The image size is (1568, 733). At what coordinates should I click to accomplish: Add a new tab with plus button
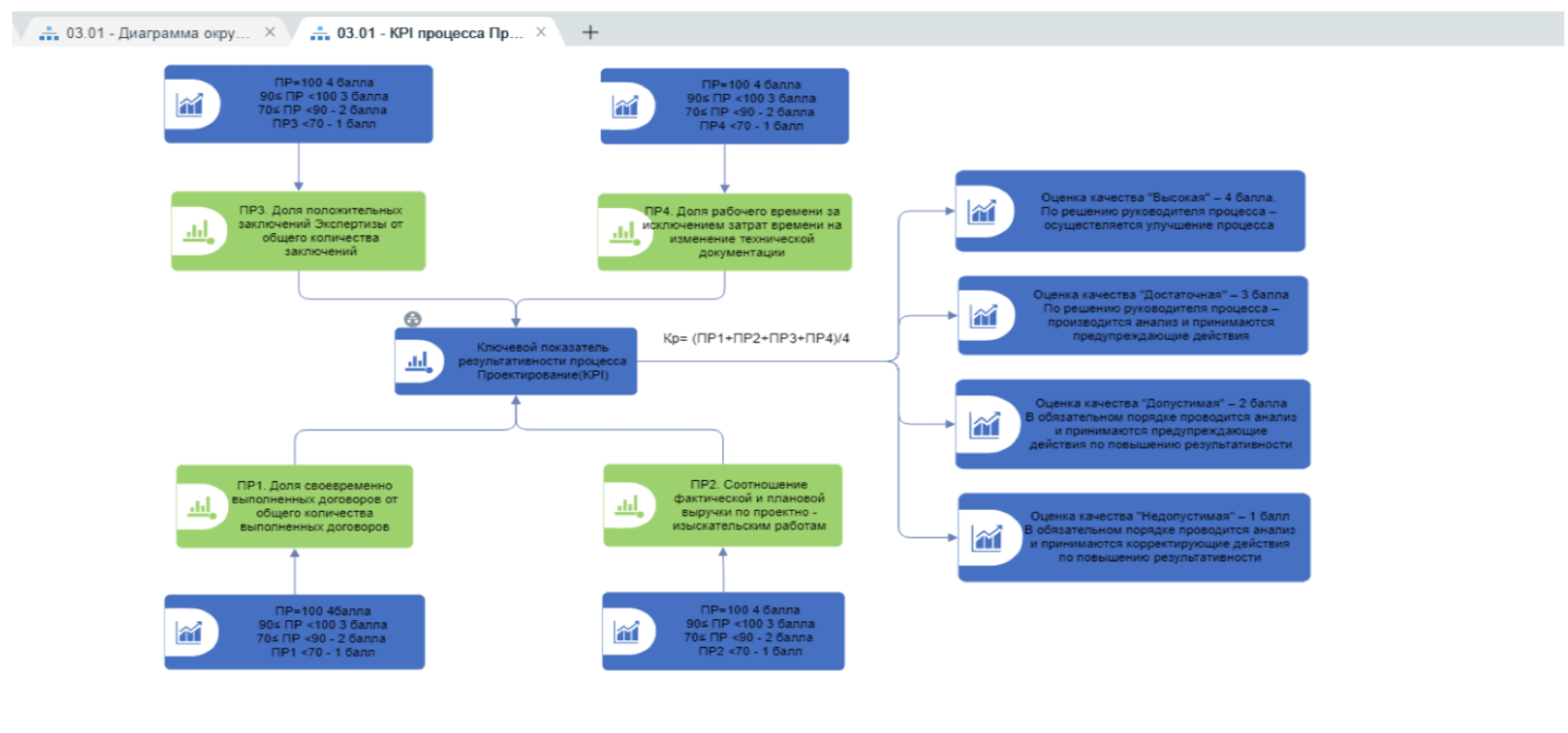click(x=590, y=33)
